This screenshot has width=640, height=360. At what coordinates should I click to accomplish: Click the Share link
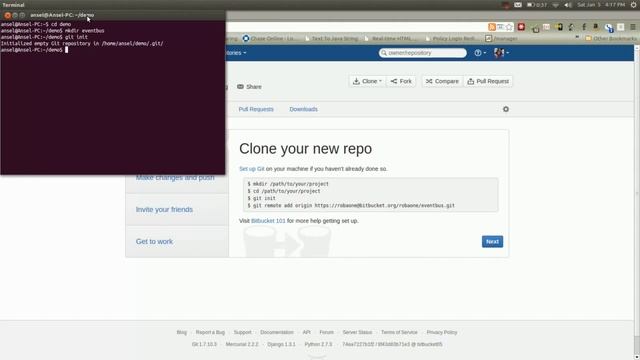(249, 87)
